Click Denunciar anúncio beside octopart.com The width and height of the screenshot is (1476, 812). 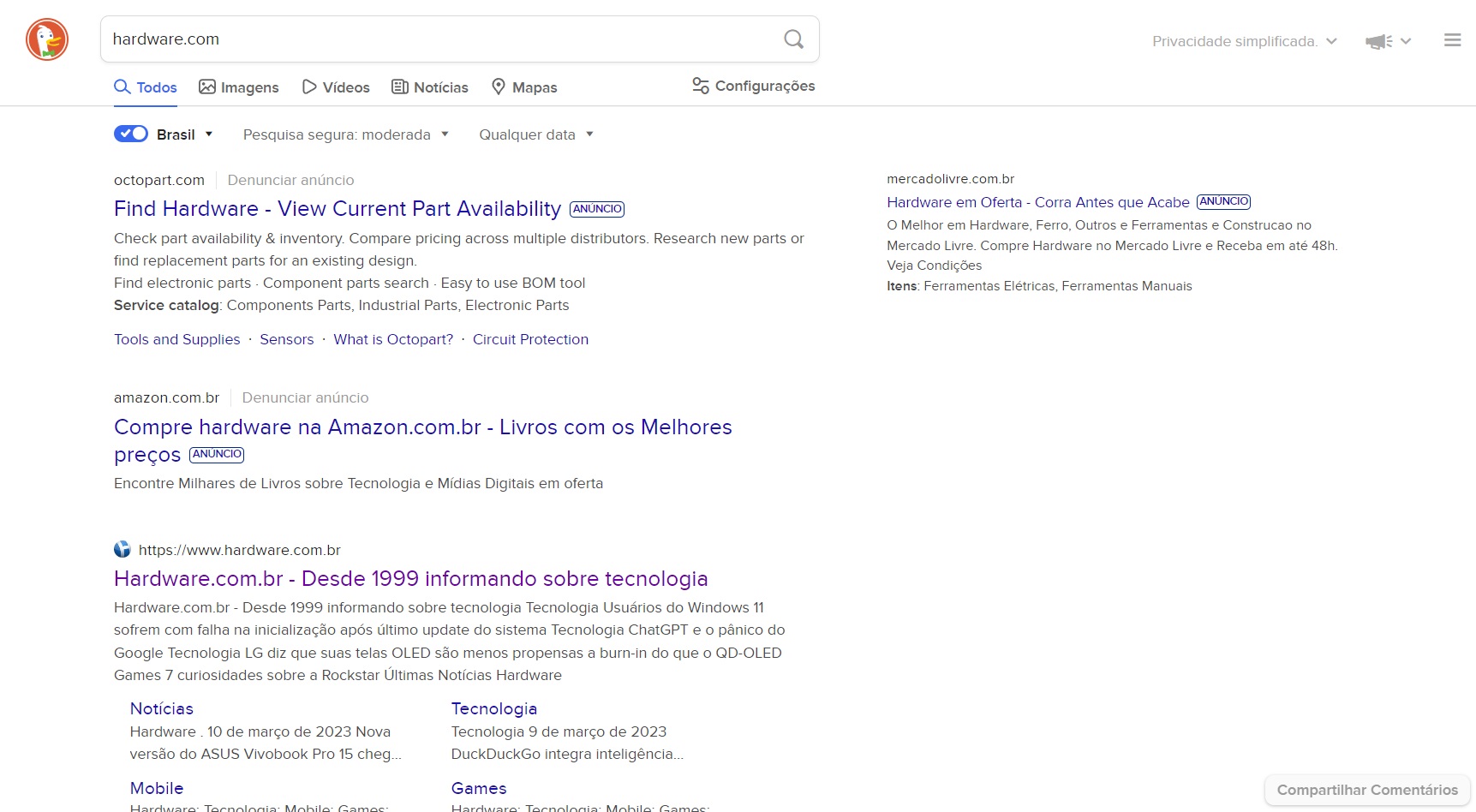click(x=290, y=180)
